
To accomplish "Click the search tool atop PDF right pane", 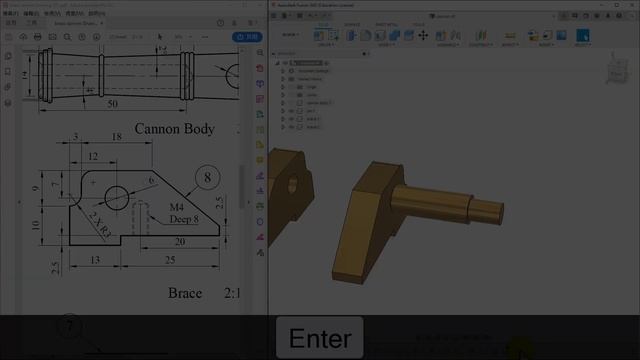I will [x=260, y=53].
